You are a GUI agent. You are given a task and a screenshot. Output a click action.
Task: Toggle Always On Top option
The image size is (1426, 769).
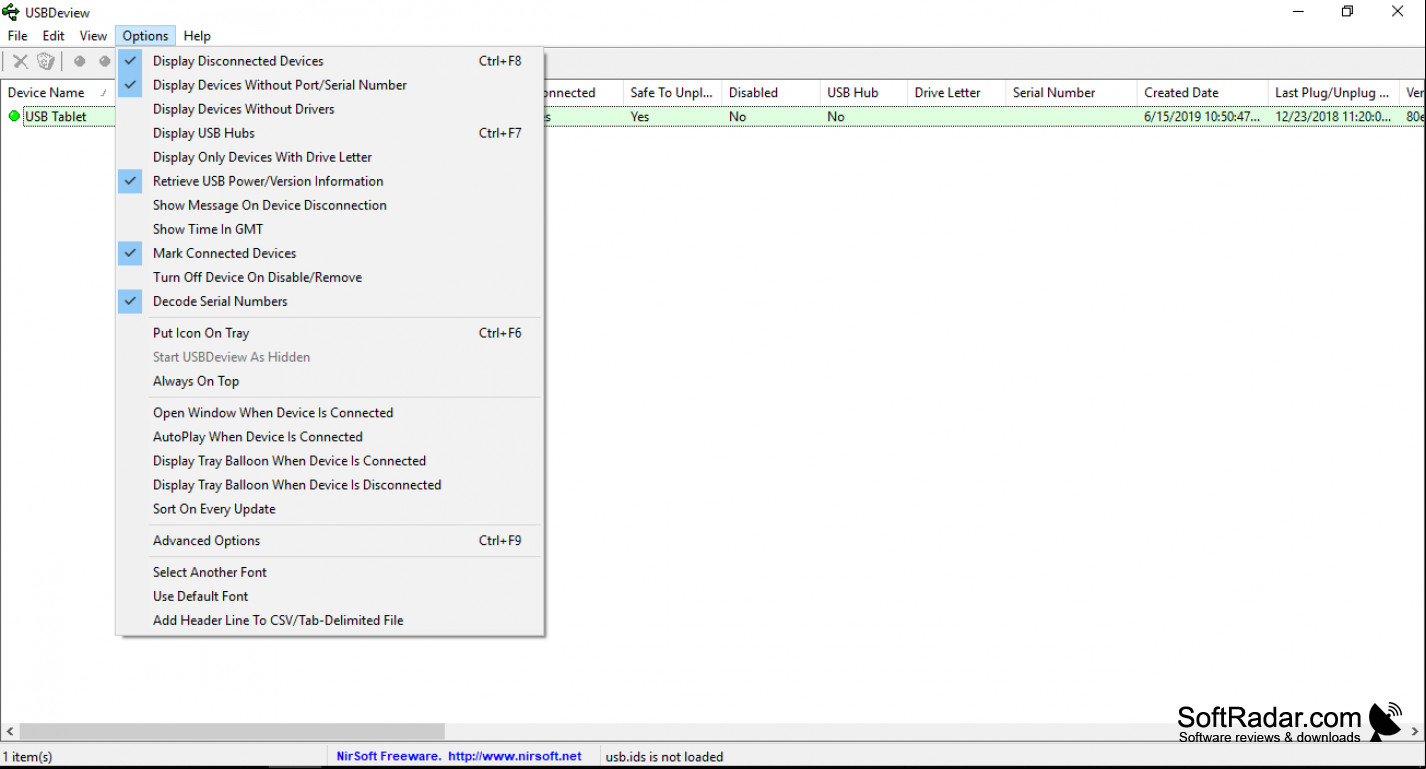pyautogui.click(x=330, y=381)
